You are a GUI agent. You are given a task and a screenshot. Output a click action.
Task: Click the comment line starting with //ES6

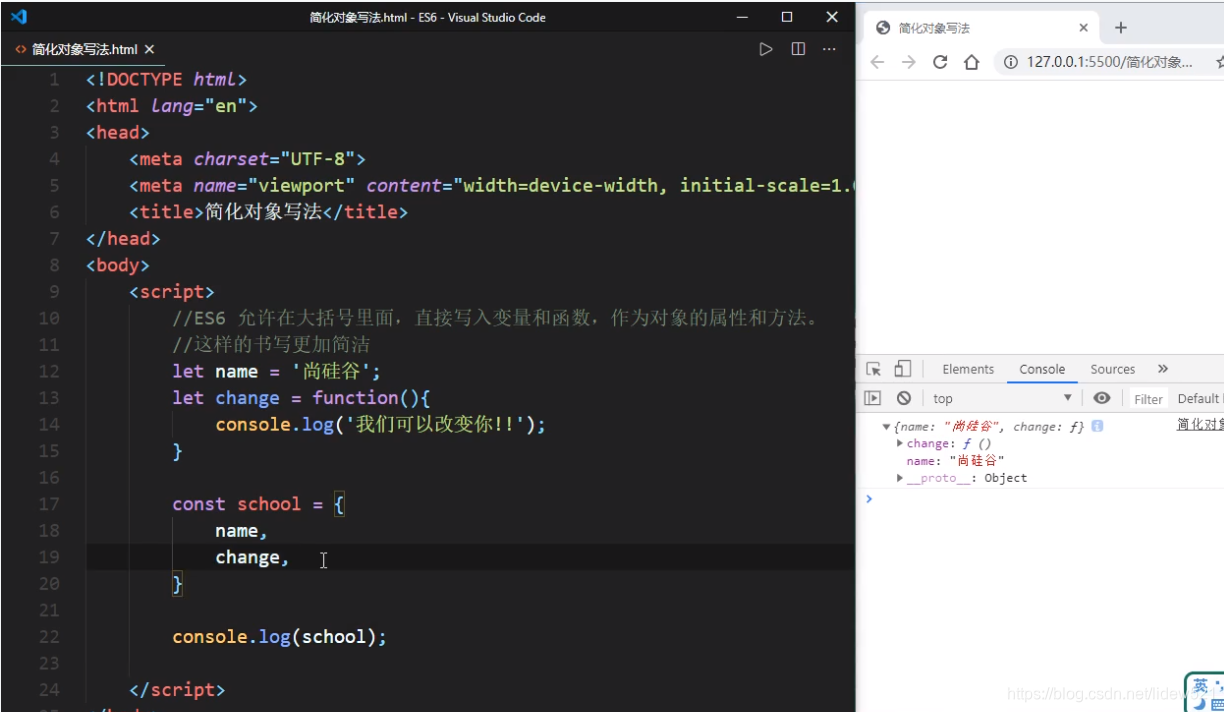tap(496, 319)
